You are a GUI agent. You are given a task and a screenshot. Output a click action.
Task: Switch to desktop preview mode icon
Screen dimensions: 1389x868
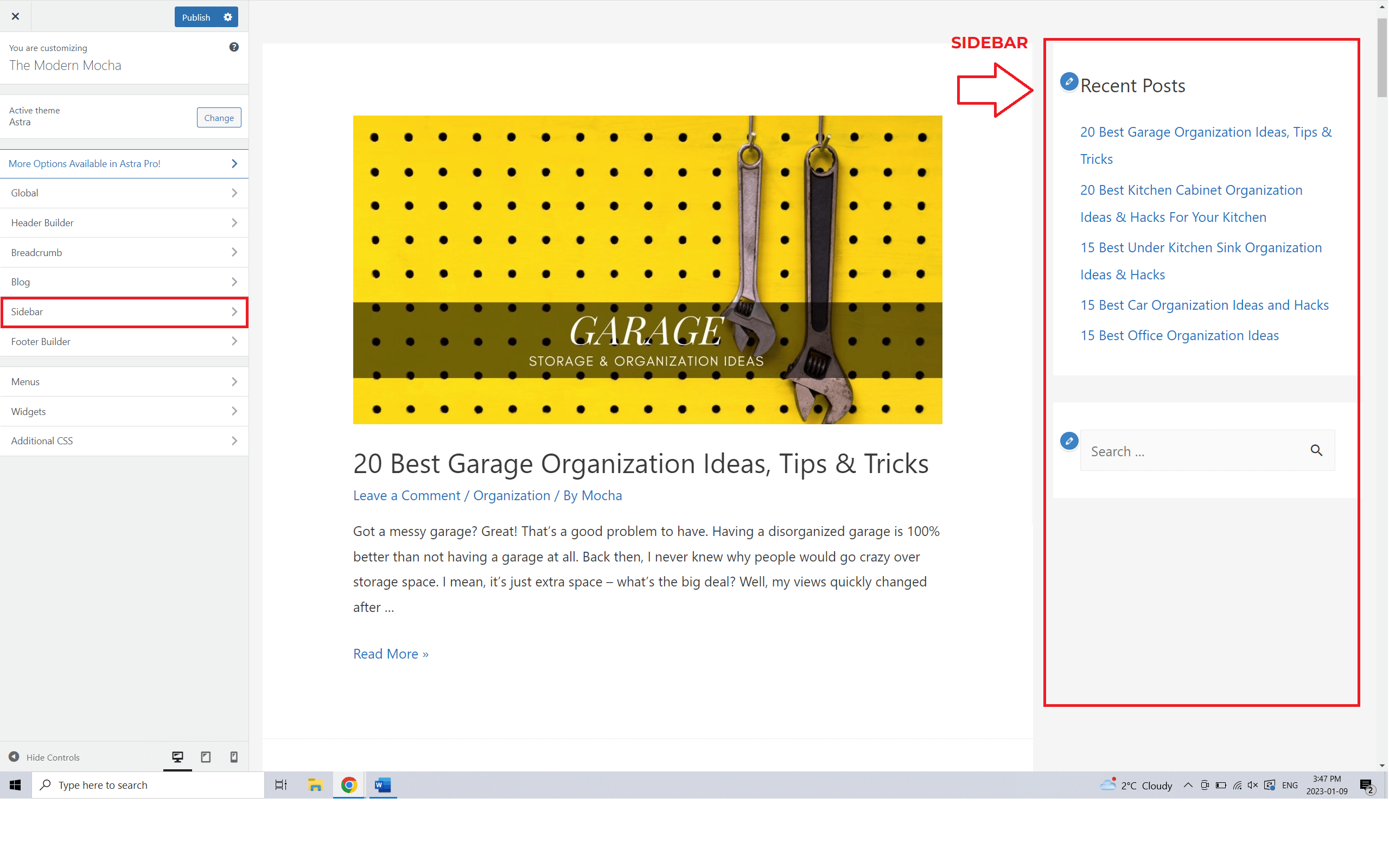pyautogui.click(x=177, y=757)
